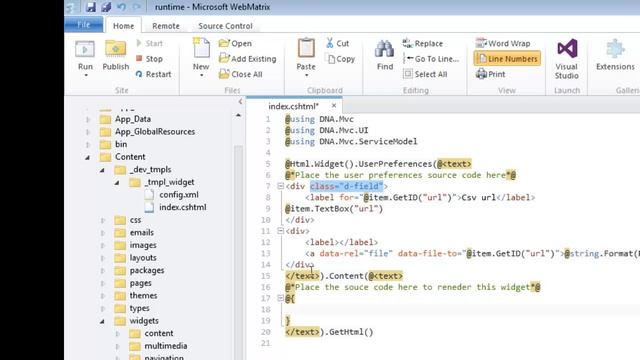This screenshot has width=640, height=360.
Task: Start the site
Action: click(149, 43)
